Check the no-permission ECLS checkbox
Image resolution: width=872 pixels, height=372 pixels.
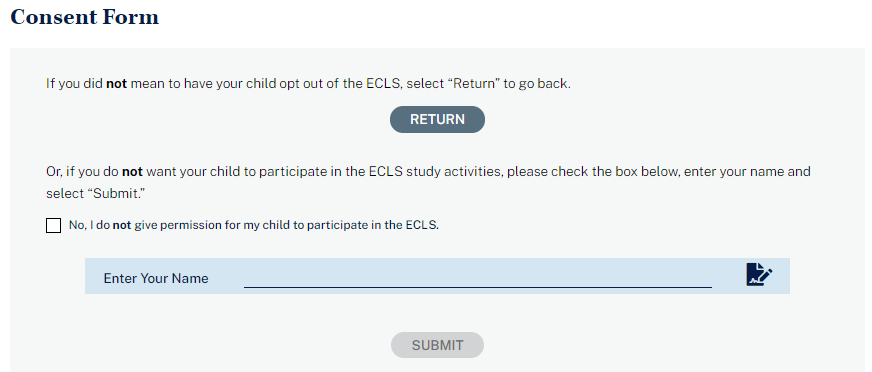point(53,225)
